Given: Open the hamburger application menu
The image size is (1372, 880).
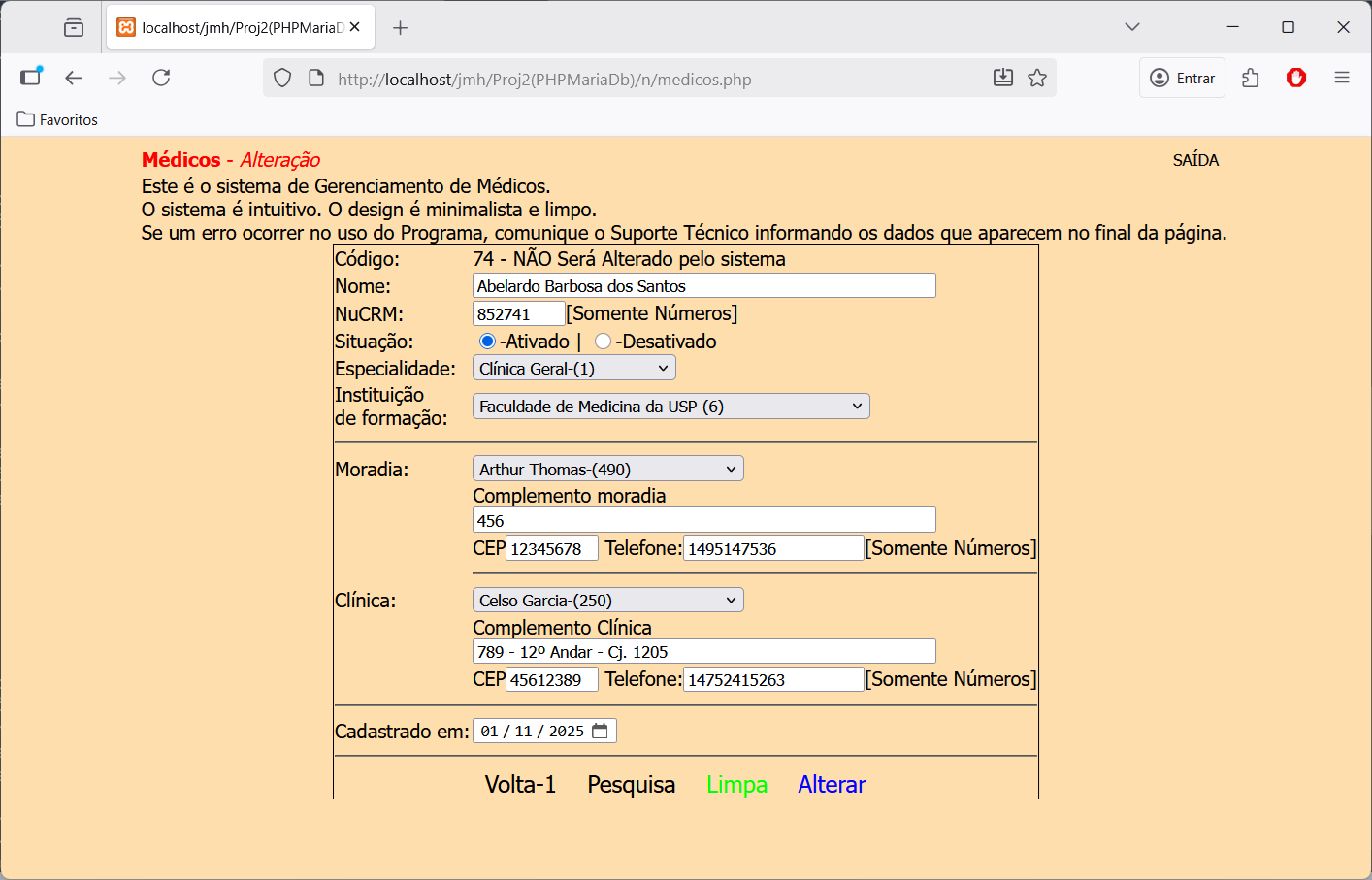Looking at the screenshot, I should tap(1342, 78).
